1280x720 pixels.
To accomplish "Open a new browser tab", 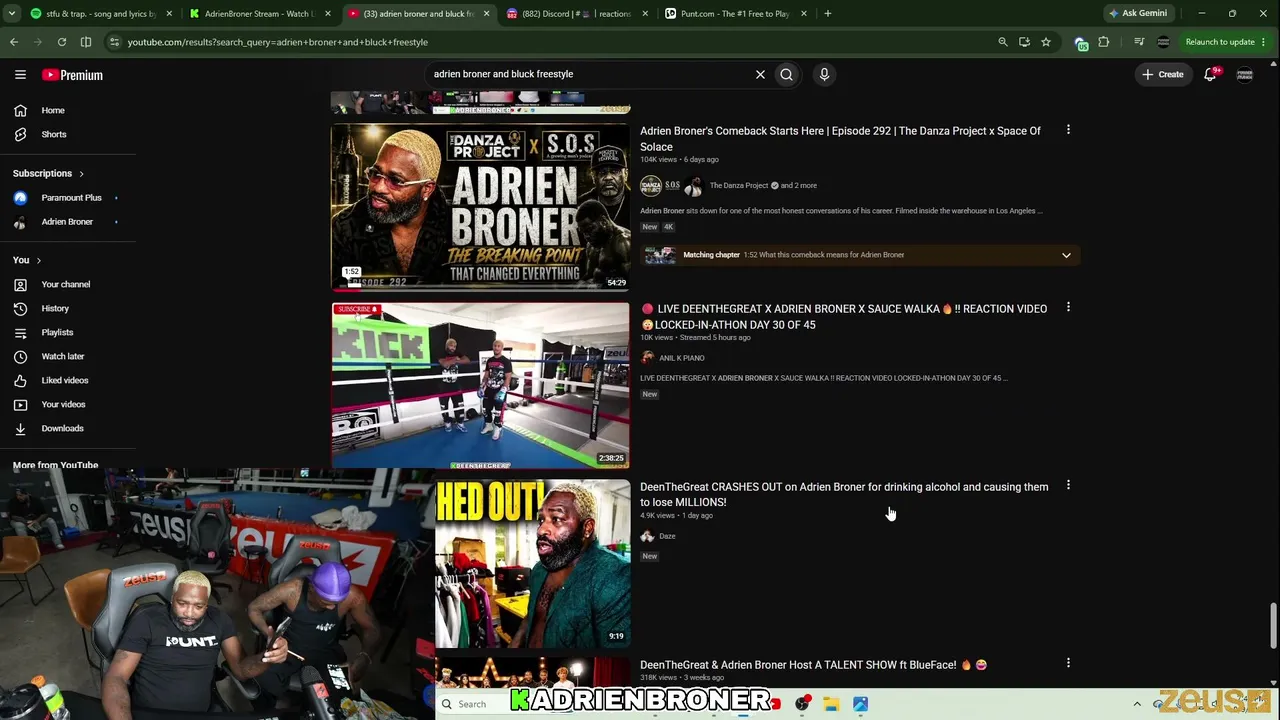I will pos(828,14).
